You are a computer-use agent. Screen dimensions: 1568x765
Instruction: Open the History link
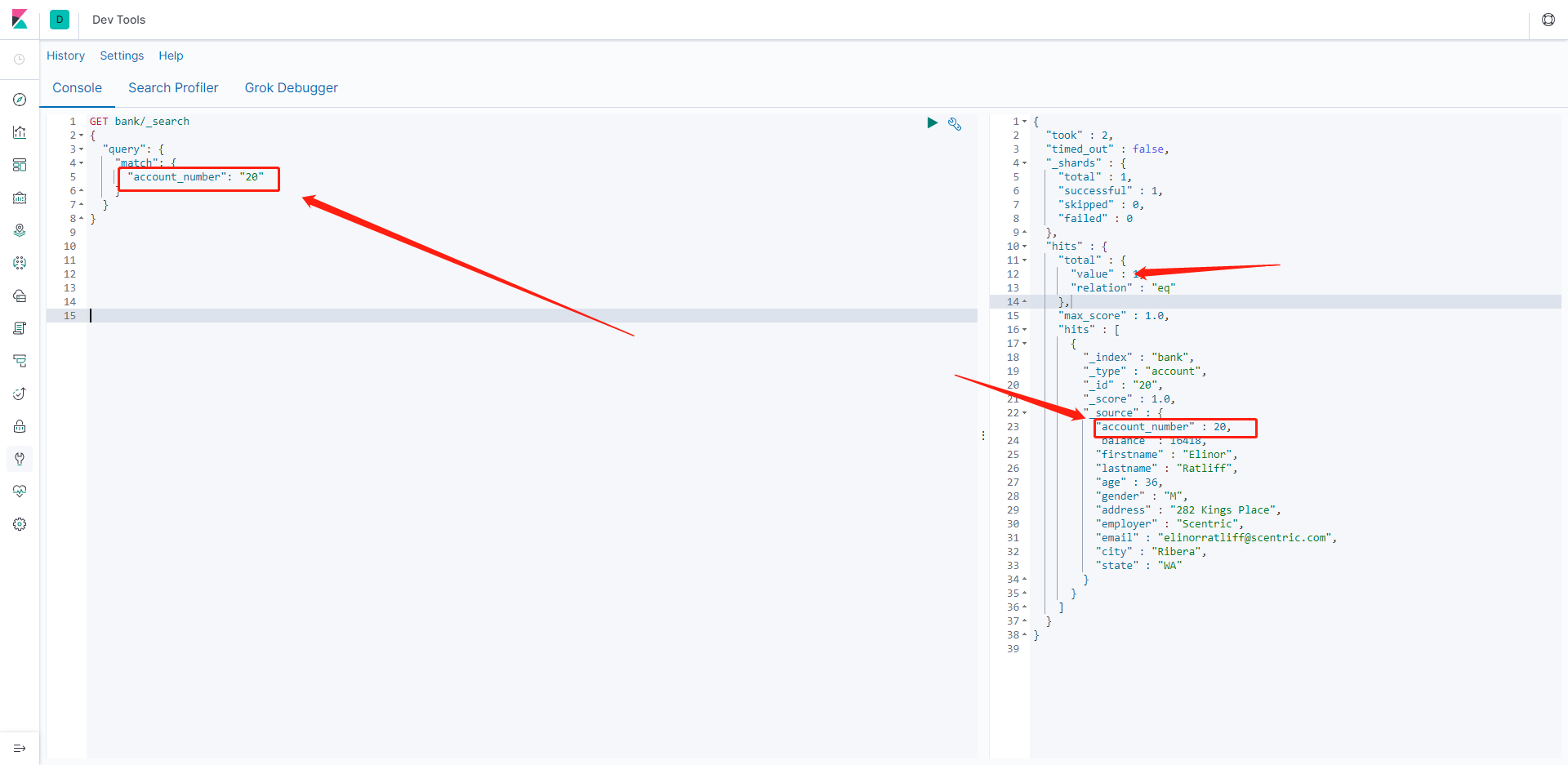coord(65,56)
